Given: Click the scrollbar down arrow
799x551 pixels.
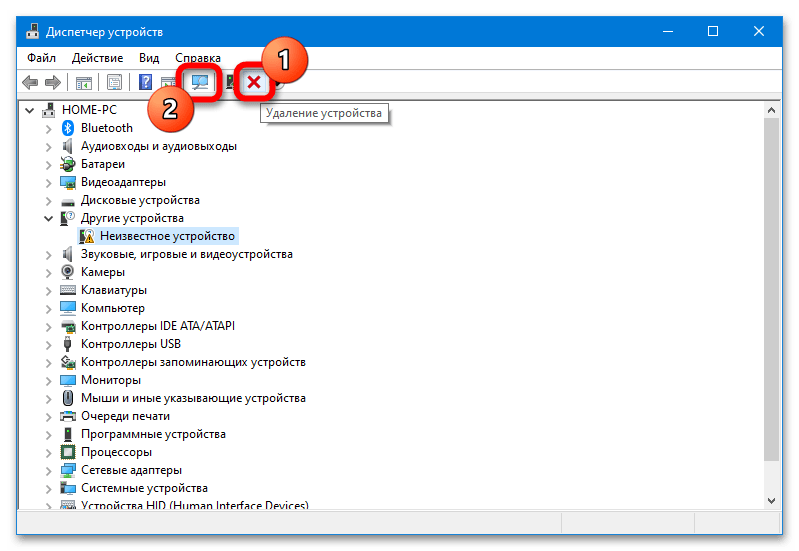Looking at the screenshot, I should click(771, 501).
